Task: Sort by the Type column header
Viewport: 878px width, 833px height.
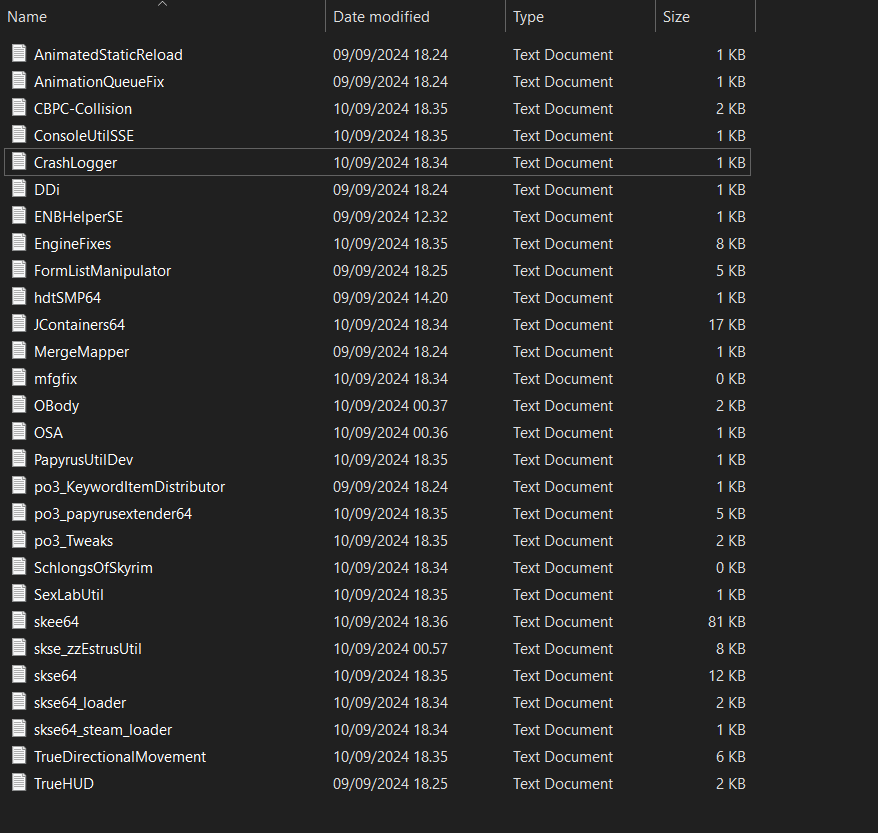Action: click(x=528, y=17)
